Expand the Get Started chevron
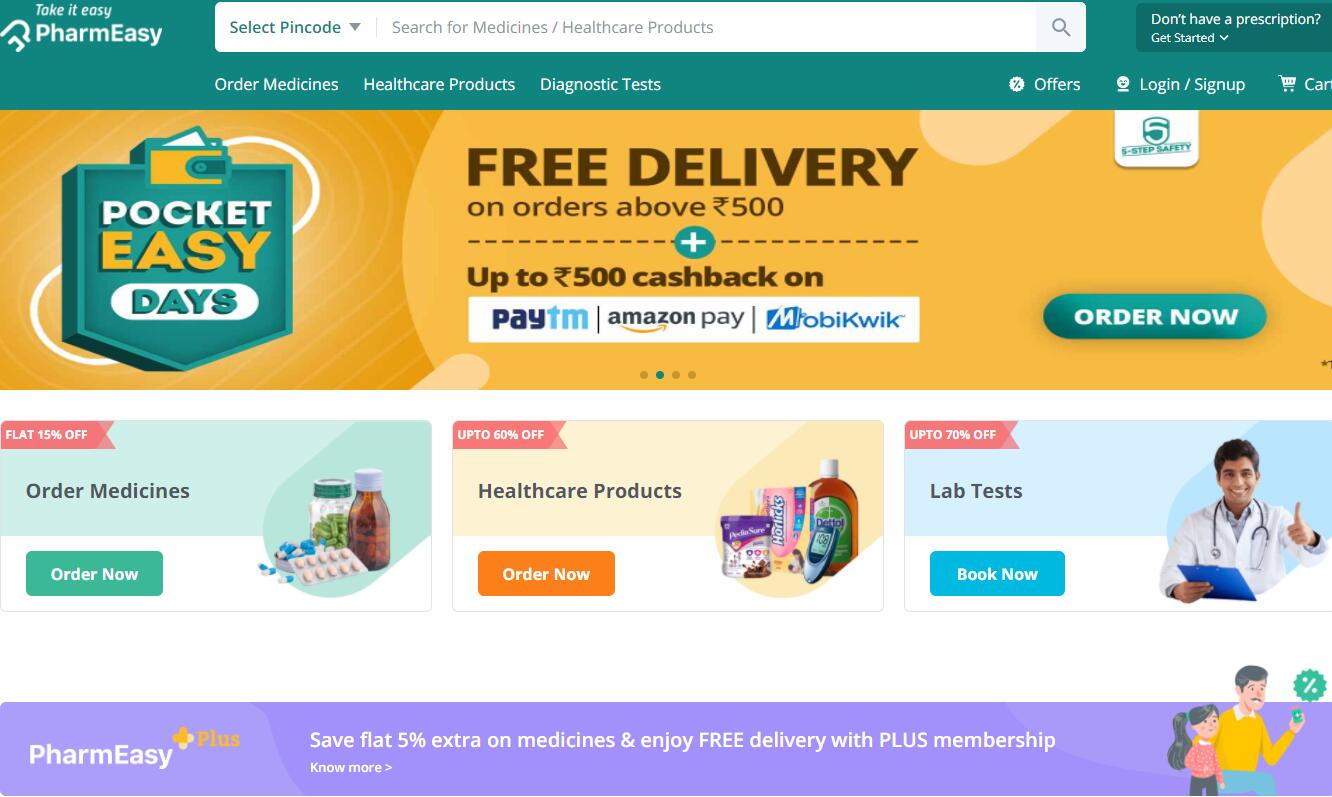The width and height of the screenshot is (1332, 797). click(1224, 38)
